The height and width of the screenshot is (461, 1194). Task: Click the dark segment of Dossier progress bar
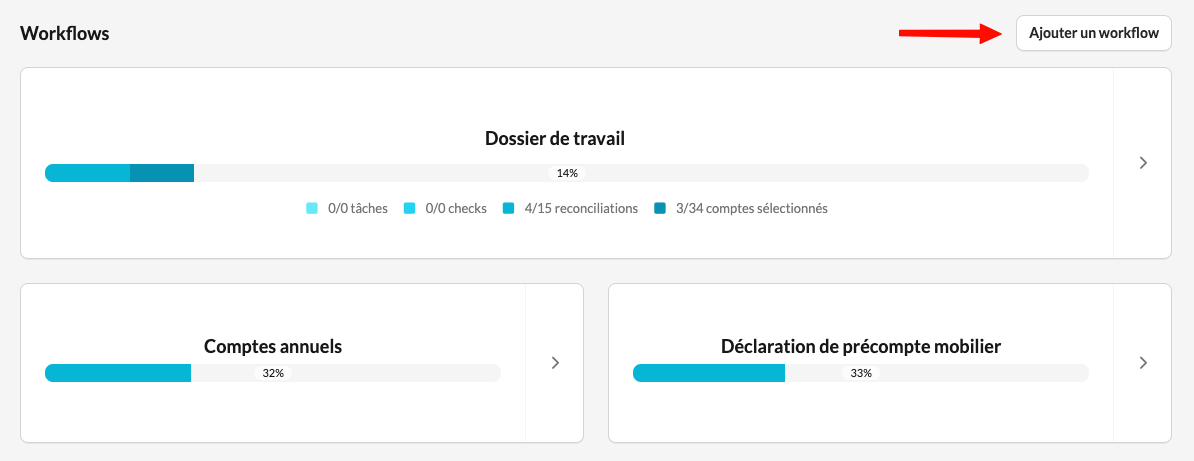162,173
